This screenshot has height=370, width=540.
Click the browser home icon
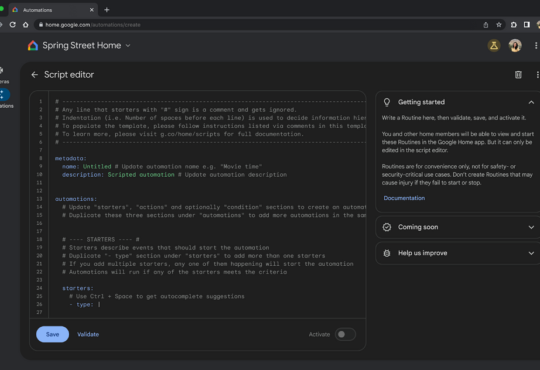(x=25, y=25)
